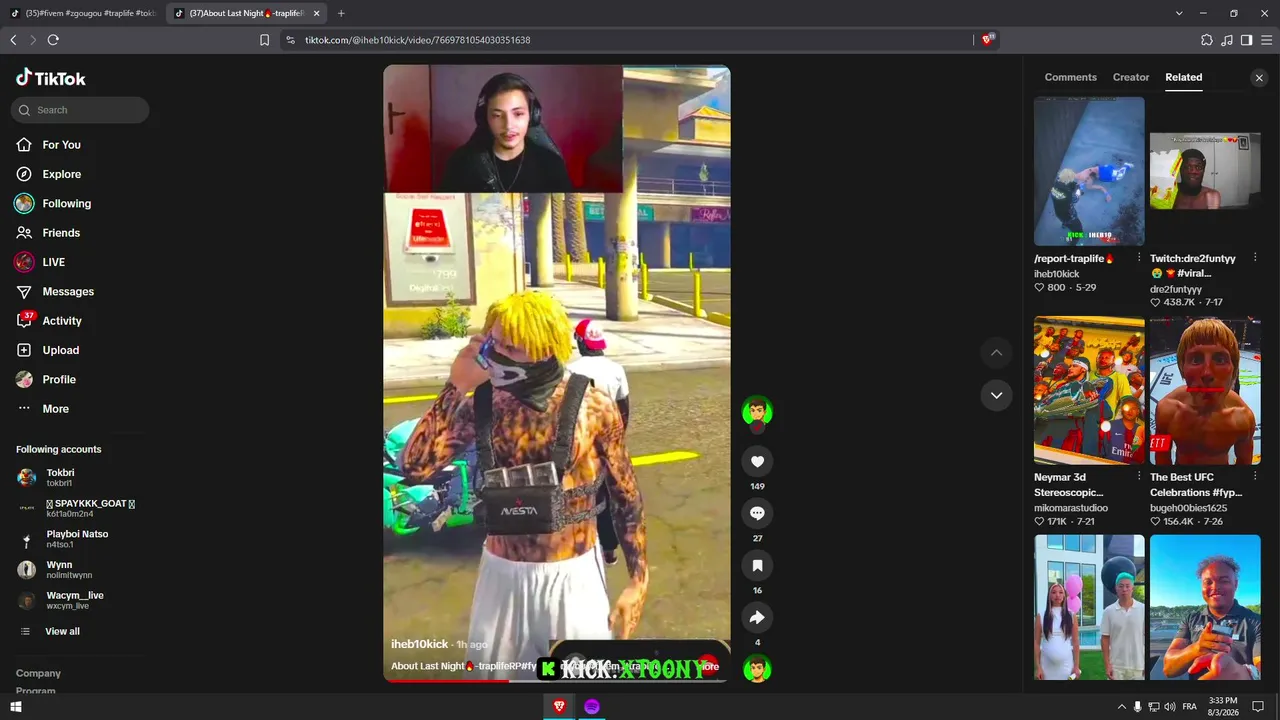Toggle the browser sidebar panel

pyautogui.click(x=1246, y=40)
